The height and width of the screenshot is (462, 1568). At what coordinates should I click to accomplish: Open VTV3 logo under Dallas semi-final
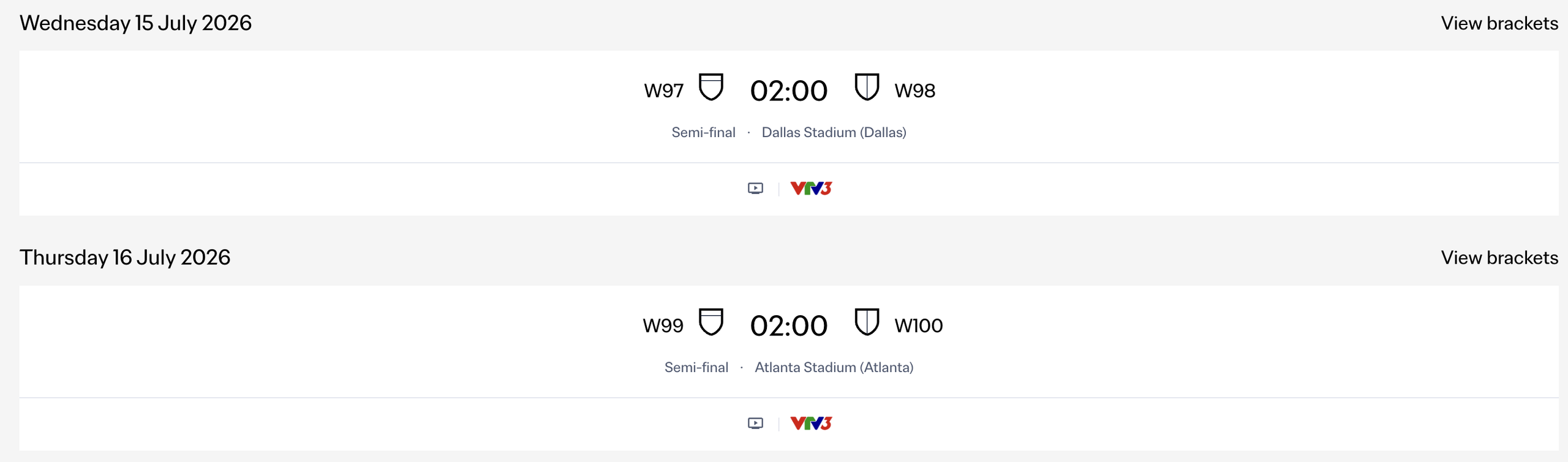tap(811, 188)
